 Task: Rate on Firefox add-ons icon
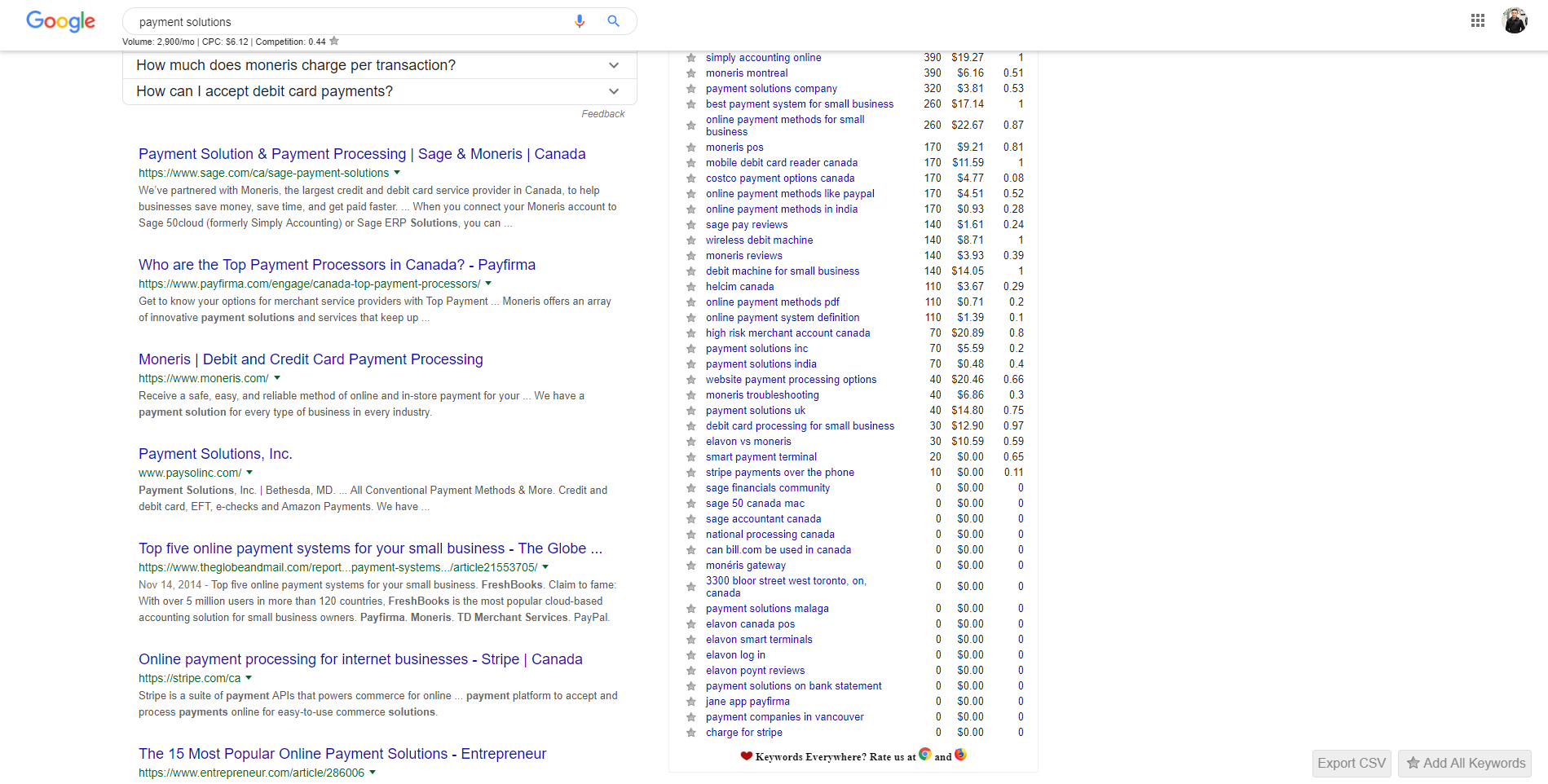[x=960, y=754]
